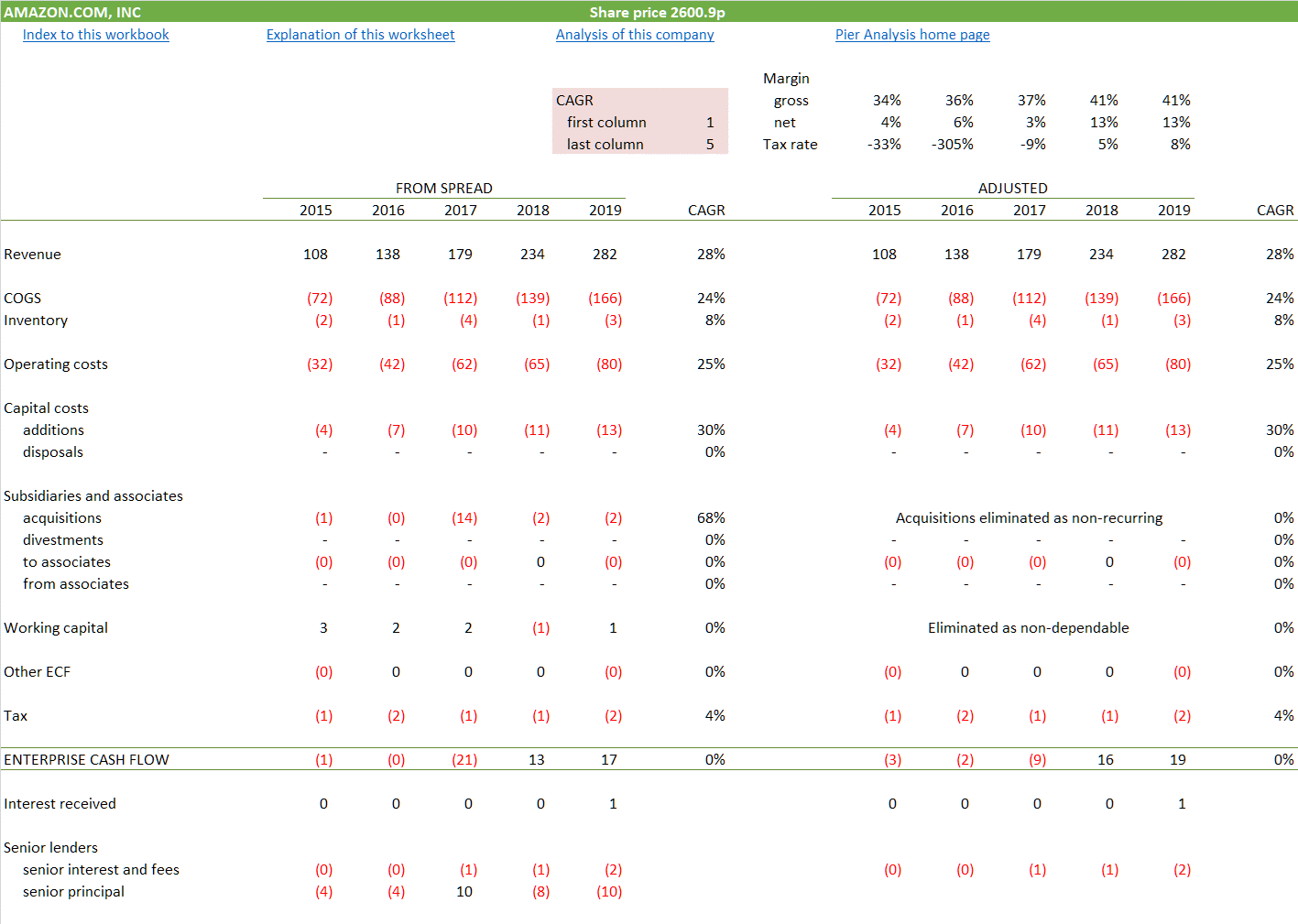
Task: Select the senior principal label
Action: pos(73,892)
